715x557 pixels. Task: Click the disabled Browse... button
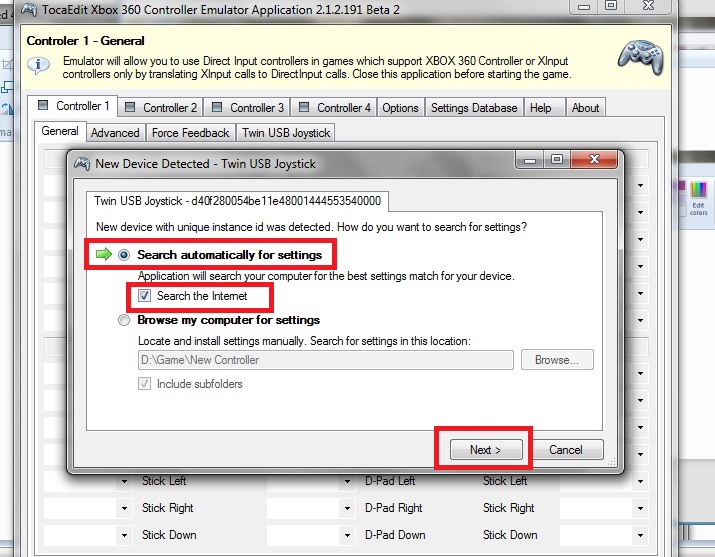click(x=557, y=360)
